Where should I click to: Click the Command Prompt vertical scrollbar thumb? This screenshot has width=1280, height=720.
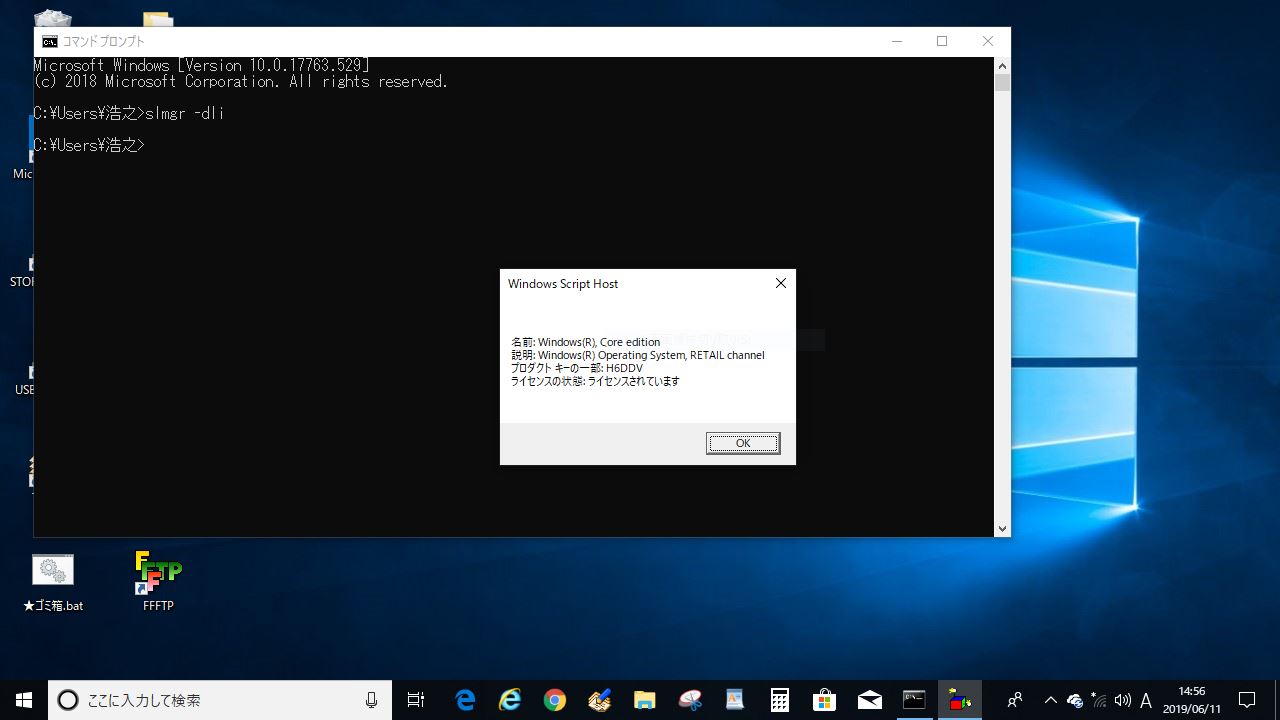(x=1002, y=83)
